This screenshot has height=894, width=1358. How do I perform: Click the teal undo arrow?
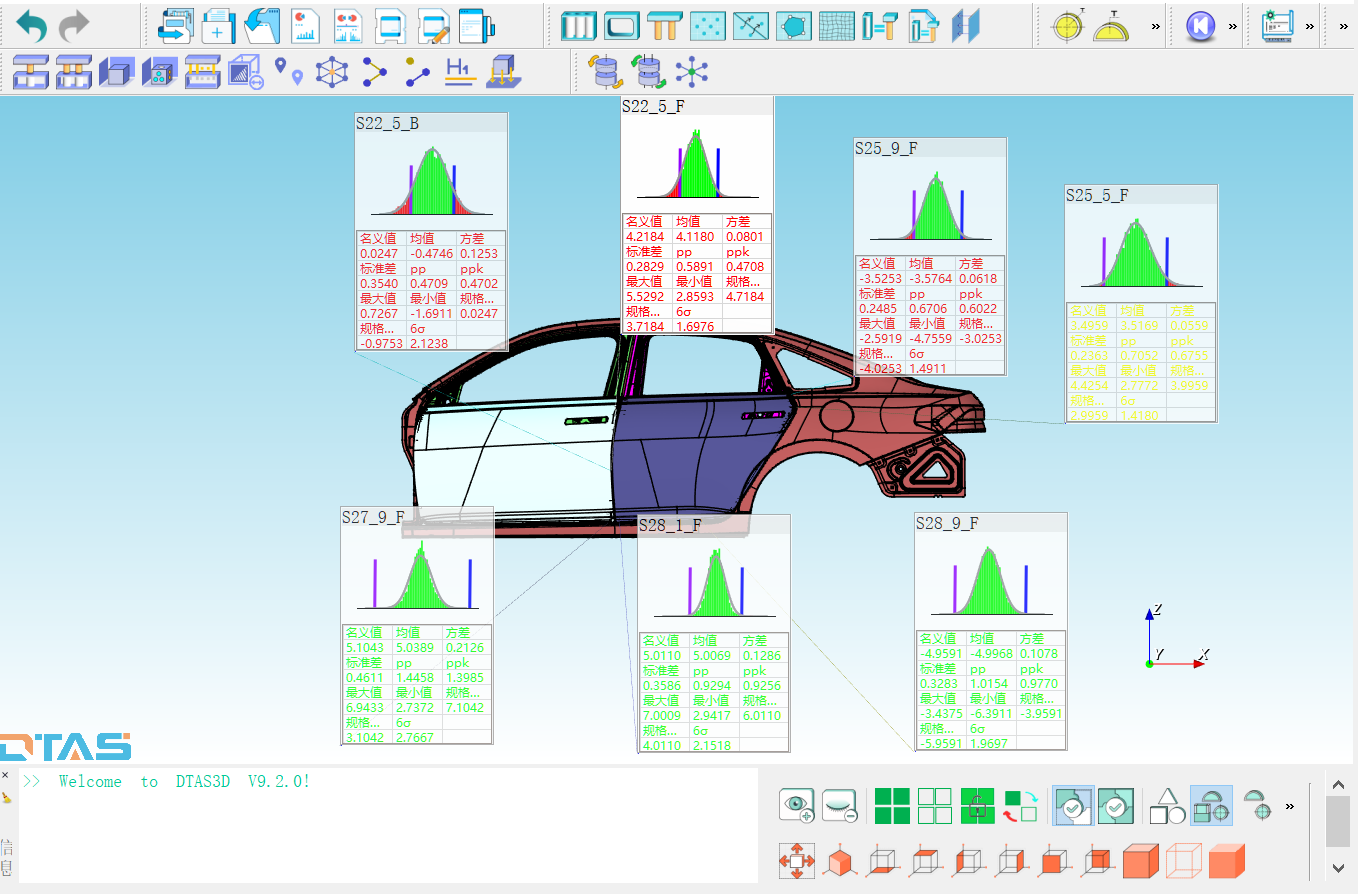[x=31, y=25]
